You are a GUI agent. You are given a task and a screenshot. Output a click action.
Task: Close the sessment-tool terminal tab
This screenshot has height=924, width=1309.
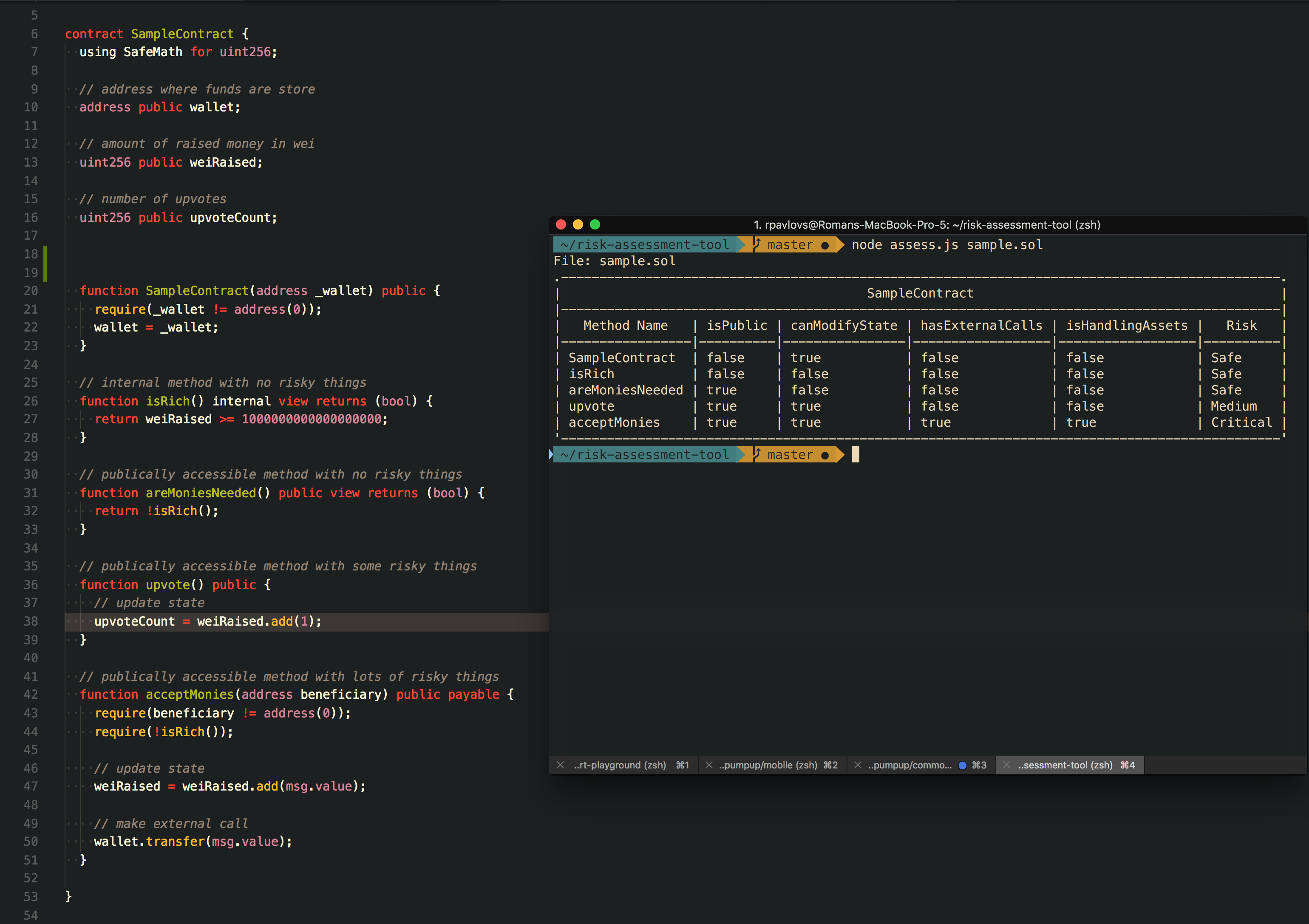1006,765
